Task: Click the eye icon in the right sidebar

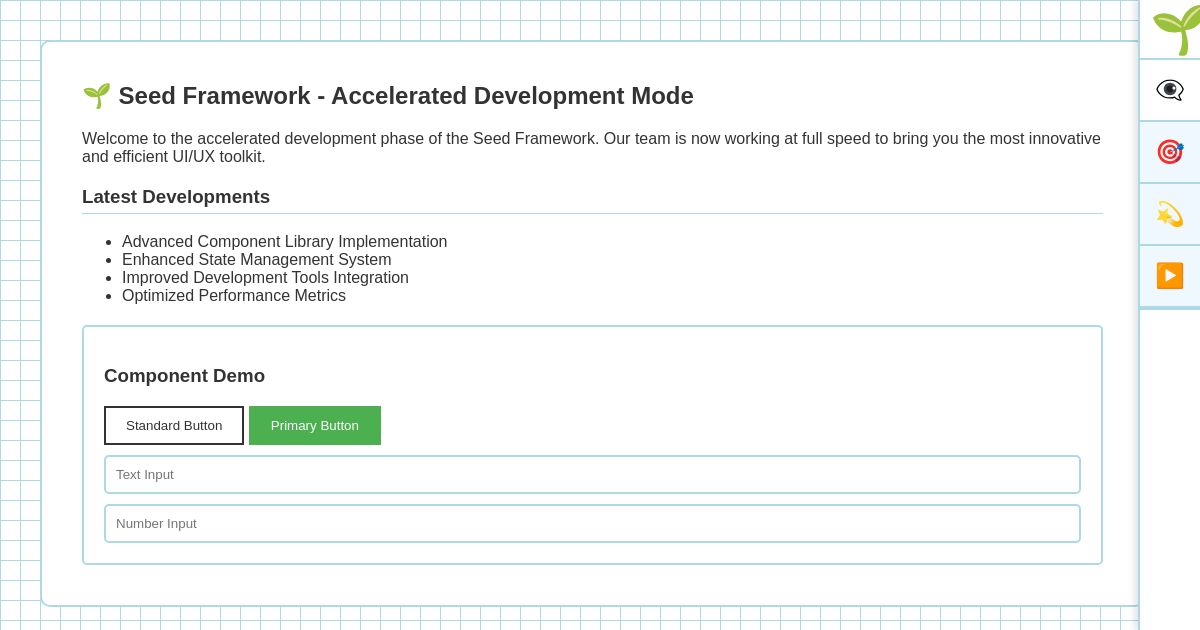Action: 1170,90
